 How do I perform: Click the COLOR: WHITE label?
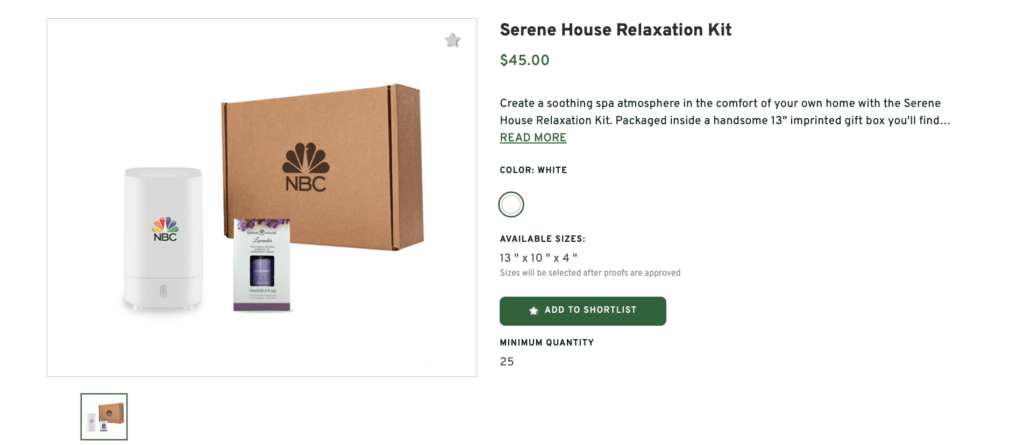click(x=533, y=171)
